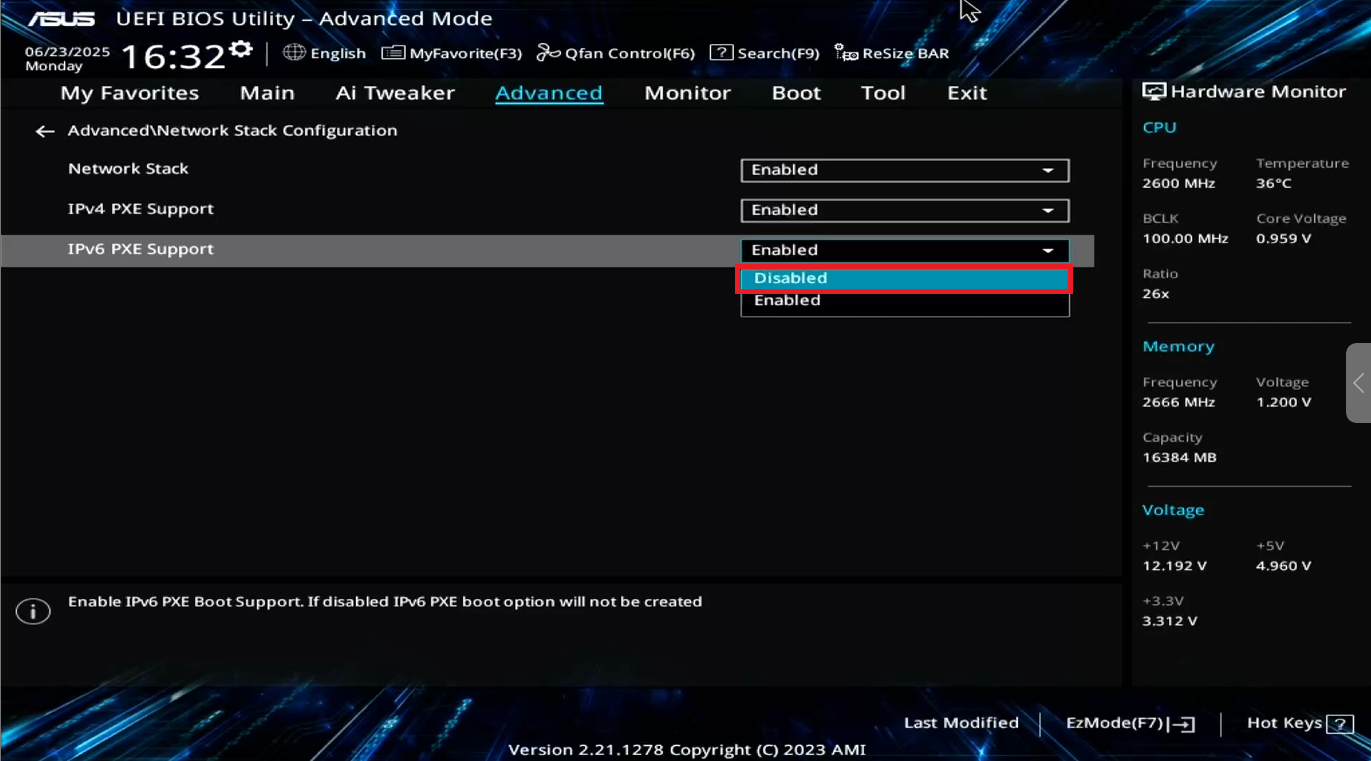Click the back arrow beside Advanced\Network Stack Configuration

tap(44, 131)
